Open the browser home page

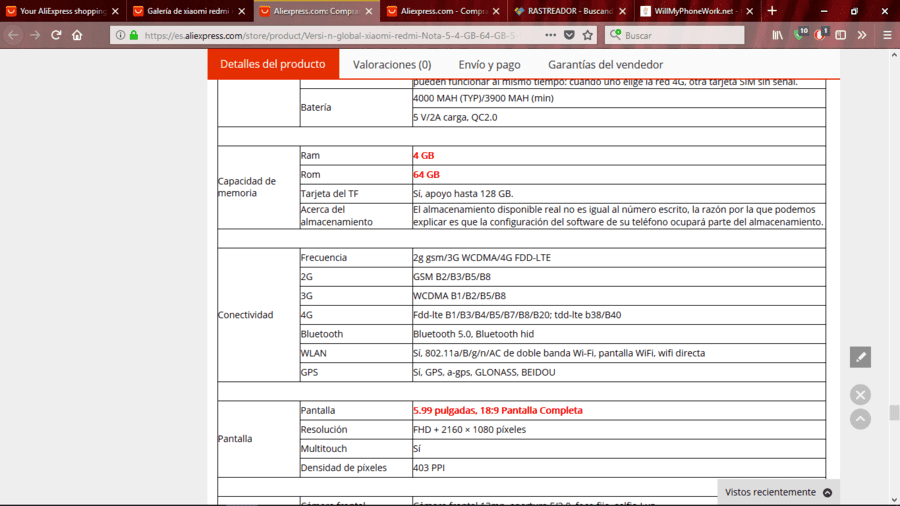[77, 35]
